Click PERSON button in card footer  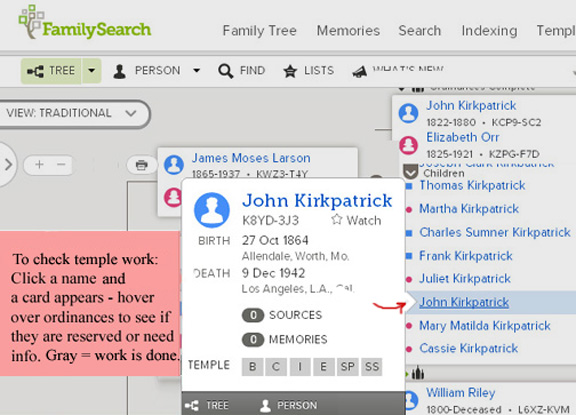pos(288,405)
